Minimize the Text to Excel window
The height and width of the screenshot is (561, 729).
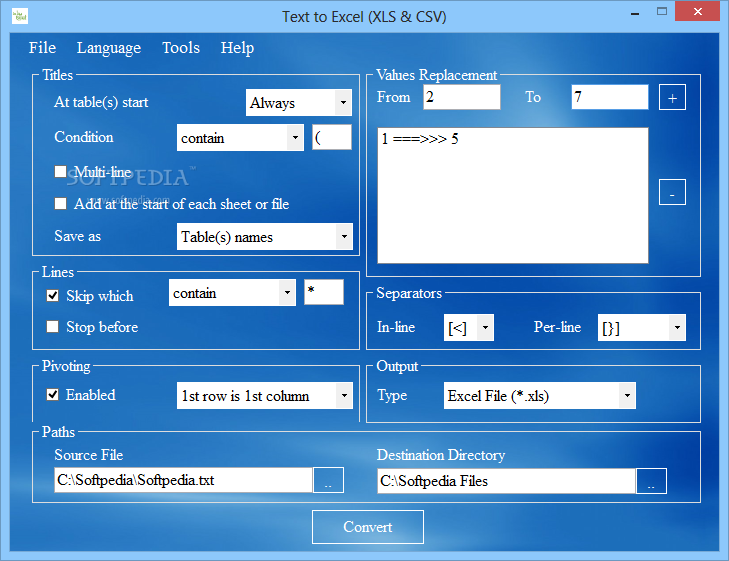pos(635,13)
